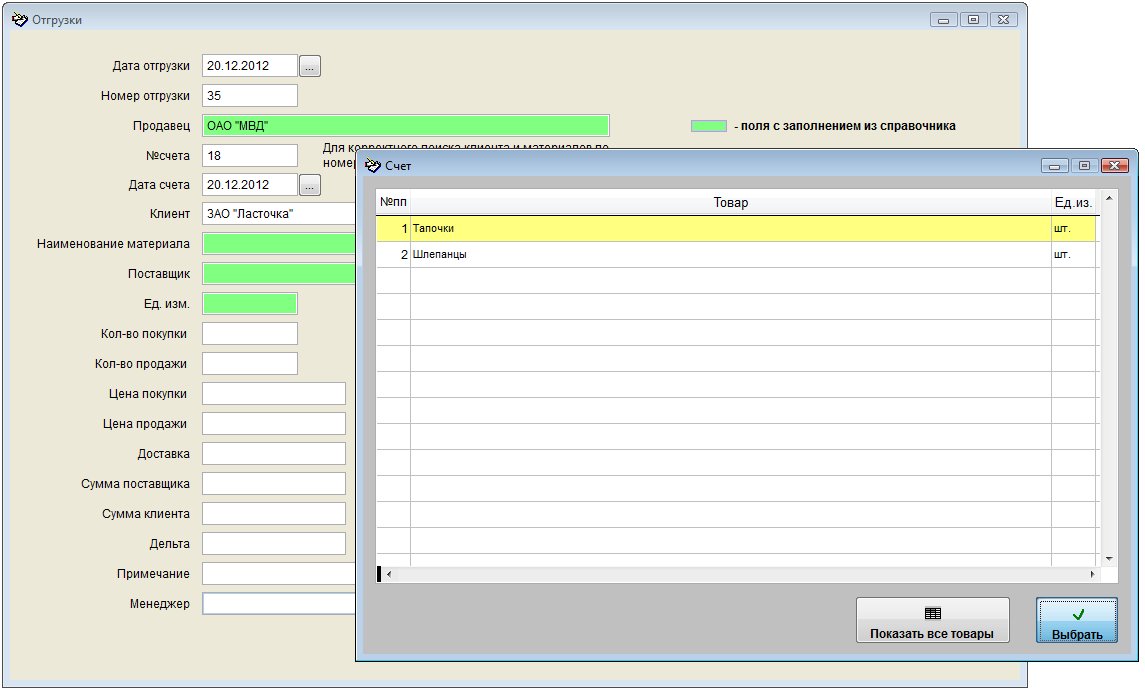The image size is (1145, 690).
Task: Focus the Номер отгрузки field
Action: coord(250,96)
